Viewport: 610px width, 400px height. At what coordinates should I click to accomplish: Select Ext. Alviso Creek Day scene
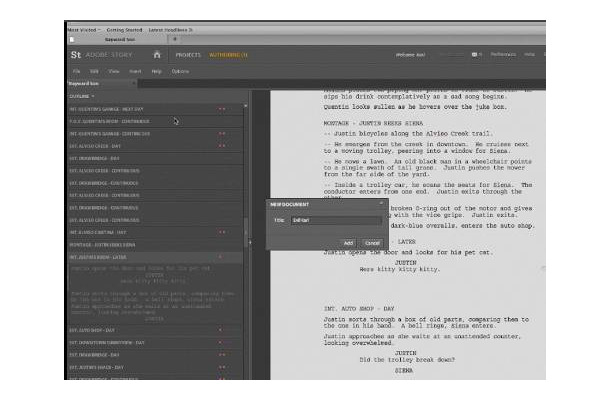(x=156, y=146)
